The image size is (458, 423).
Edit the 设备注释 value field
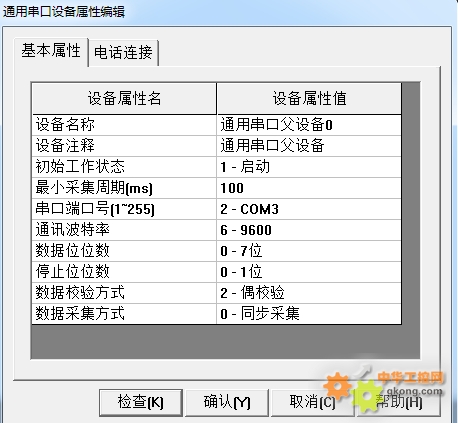pyautogui.click(x=309, y=146)
